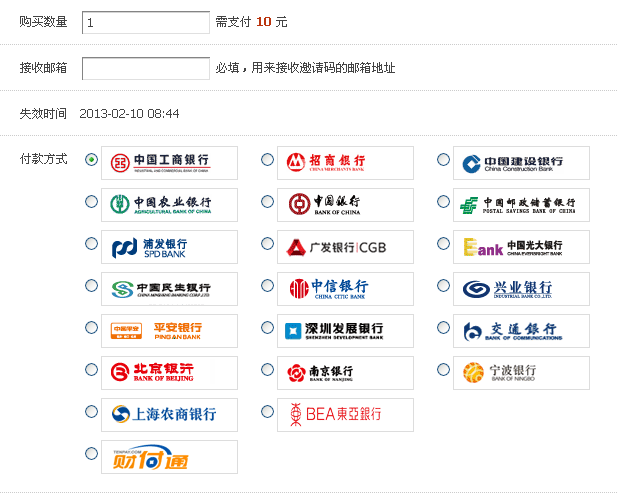Click the 宁波银行 Bank of Ningbo logo
The width and height of the screenshot is (618, 496).
pos(521,373)
